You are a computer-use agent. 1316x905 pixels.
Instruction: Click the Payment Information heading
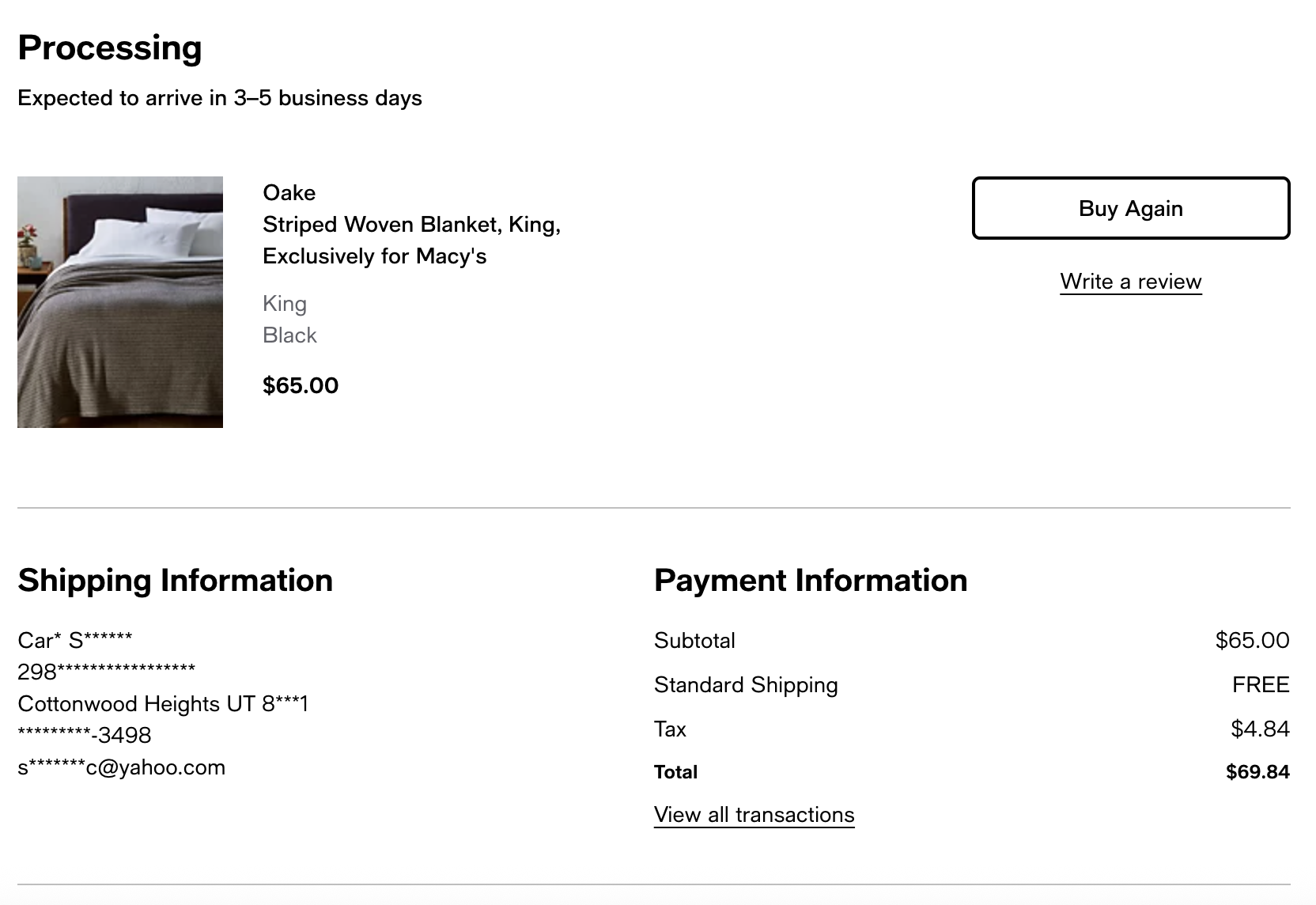[811, 580]
